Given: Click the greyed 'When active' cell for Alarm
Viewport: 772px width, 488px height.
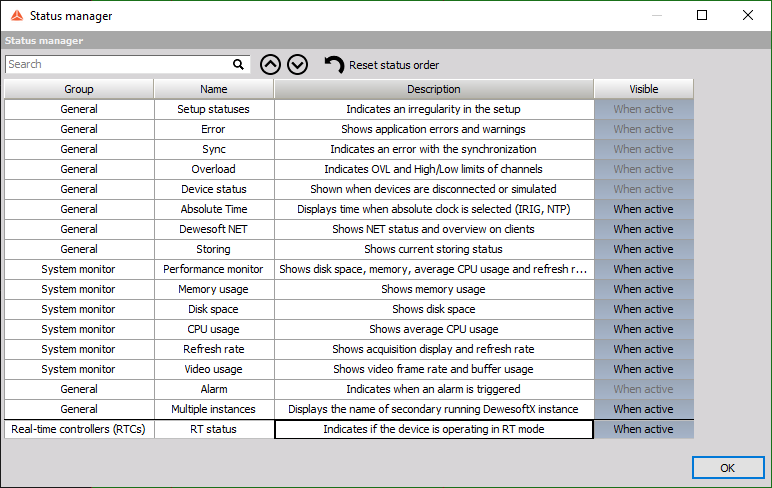Looking at the screenshot, I should (643, 390).
